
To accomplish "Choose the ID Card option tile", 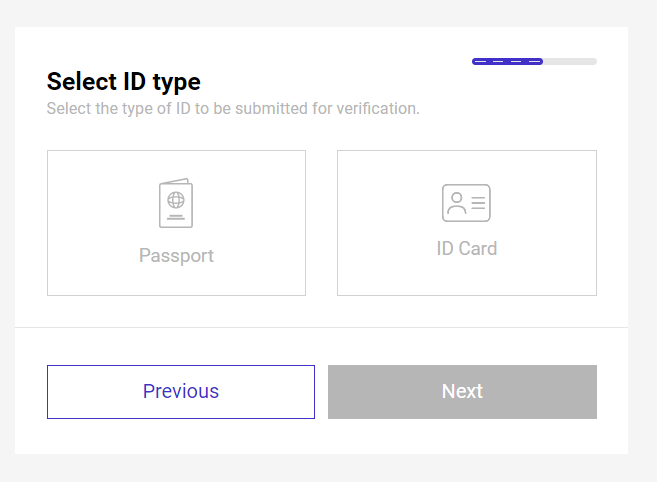I will (x=467, y=223).
